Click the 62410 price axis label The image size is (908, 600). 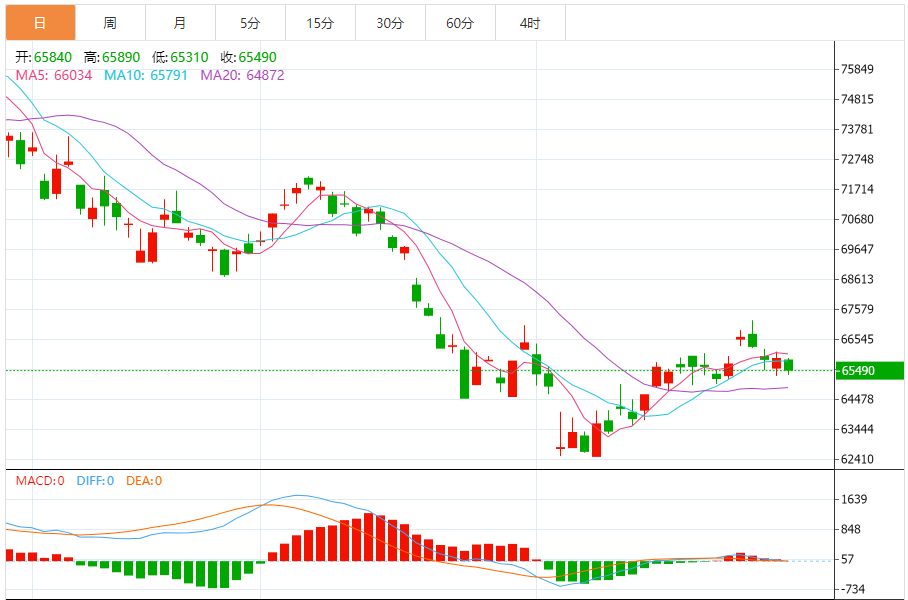tap(856, 460)
